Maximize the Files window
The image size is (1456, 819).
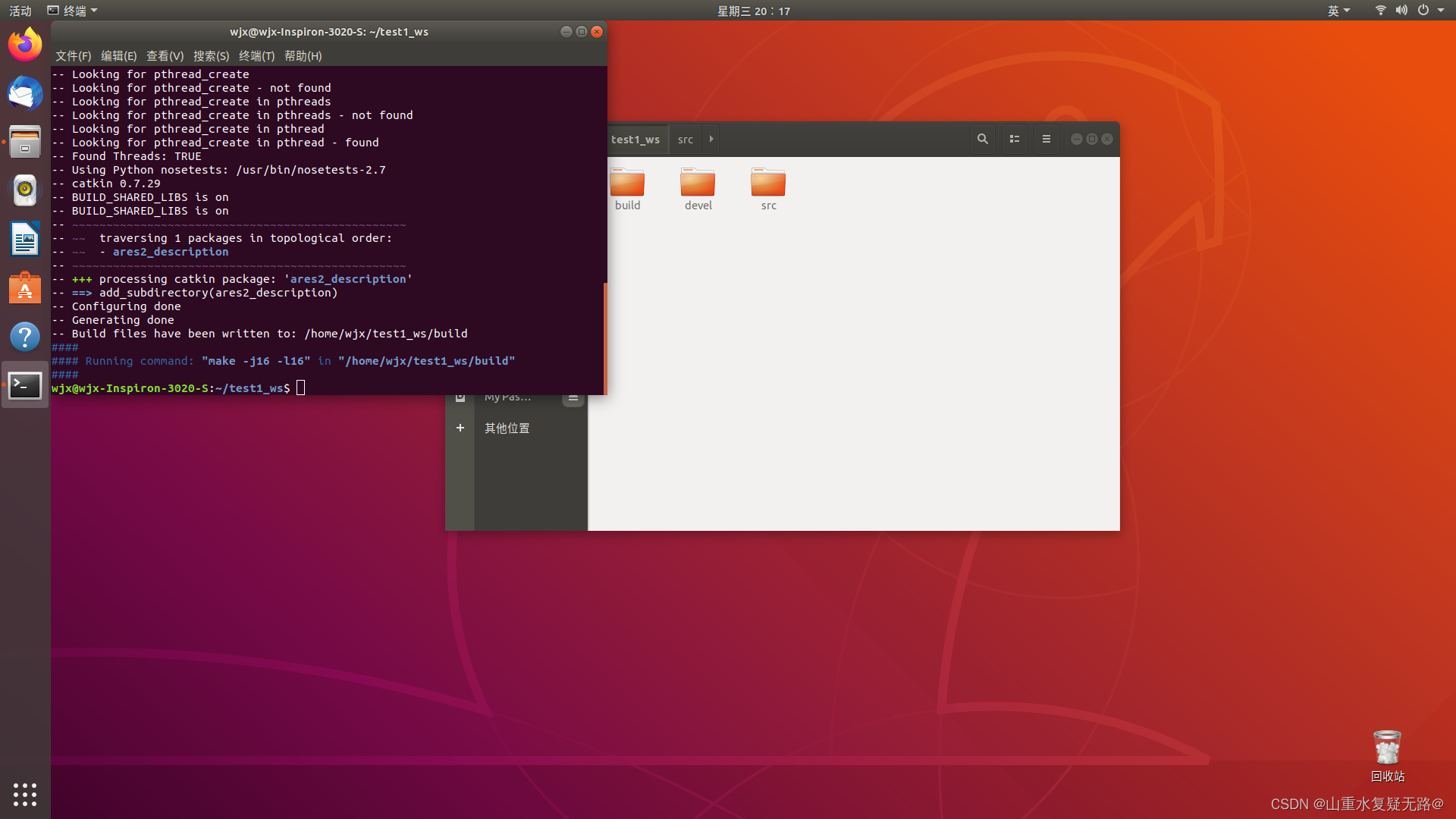1092,139
